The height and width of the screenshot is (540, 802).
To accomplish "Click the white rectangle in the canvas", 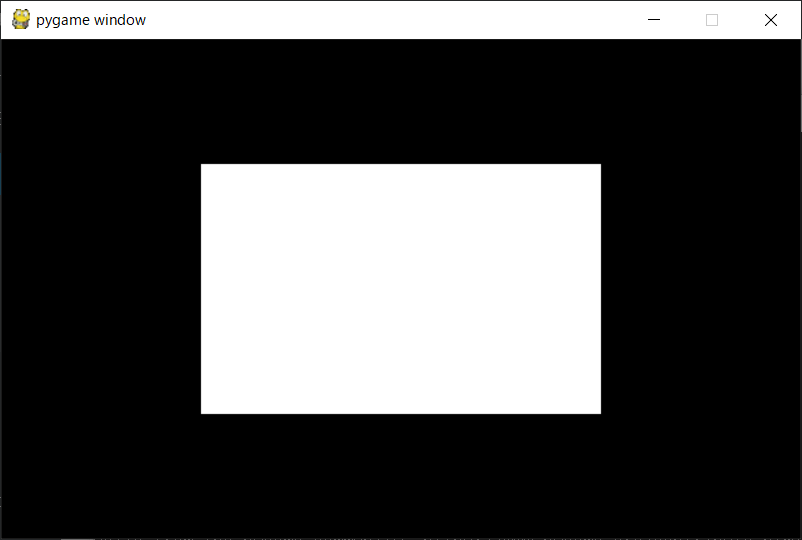I will coord(401,289).
